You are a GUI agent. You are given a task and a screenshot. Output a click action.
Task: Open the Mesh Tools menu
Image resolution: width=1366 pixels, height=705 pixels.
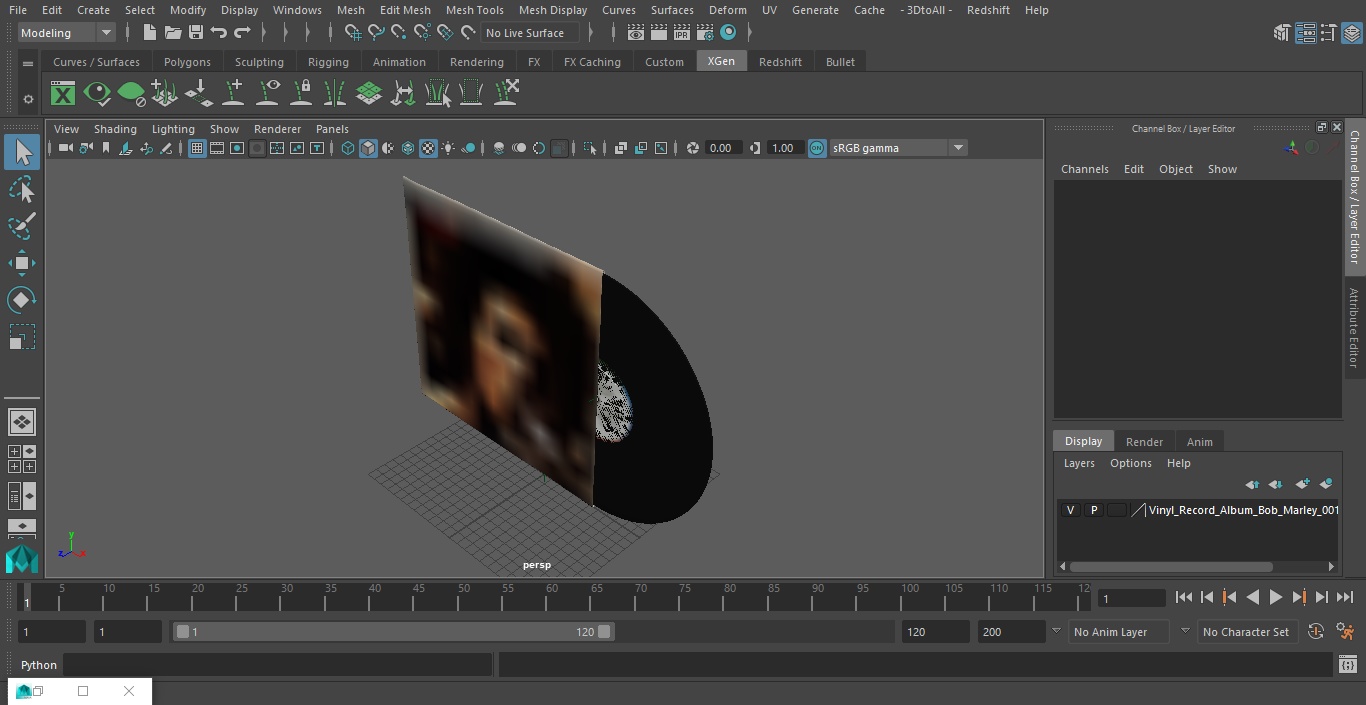(474, 10)
